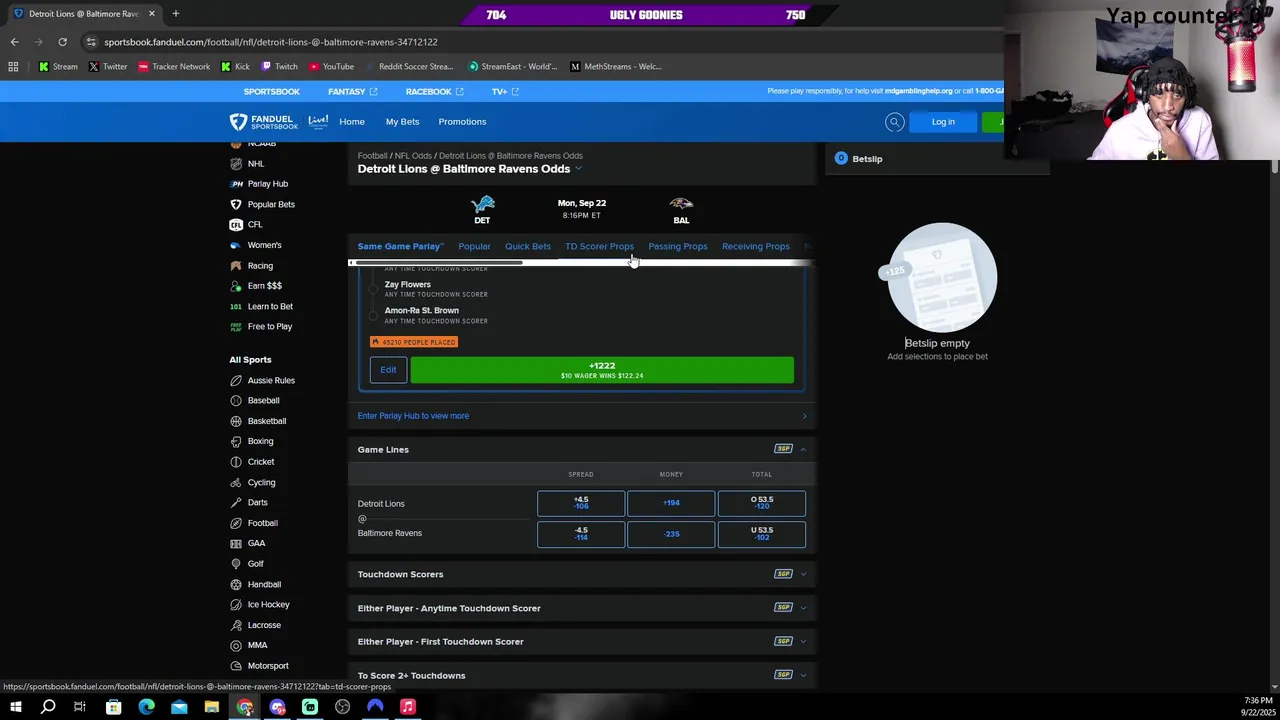This screenshot has width=1280, height=720.
Task: Click the FanDuel Sportsbook logo
Action: [x=264, y=122]
